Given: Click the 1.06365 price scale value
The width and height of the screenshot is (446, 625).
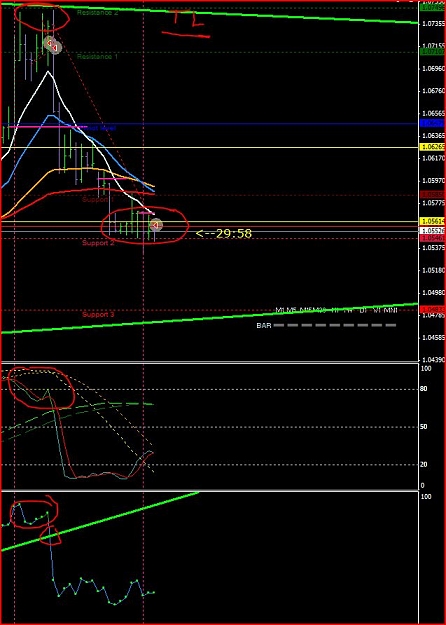Looking at the screenshot, I should tap(433, 136).
